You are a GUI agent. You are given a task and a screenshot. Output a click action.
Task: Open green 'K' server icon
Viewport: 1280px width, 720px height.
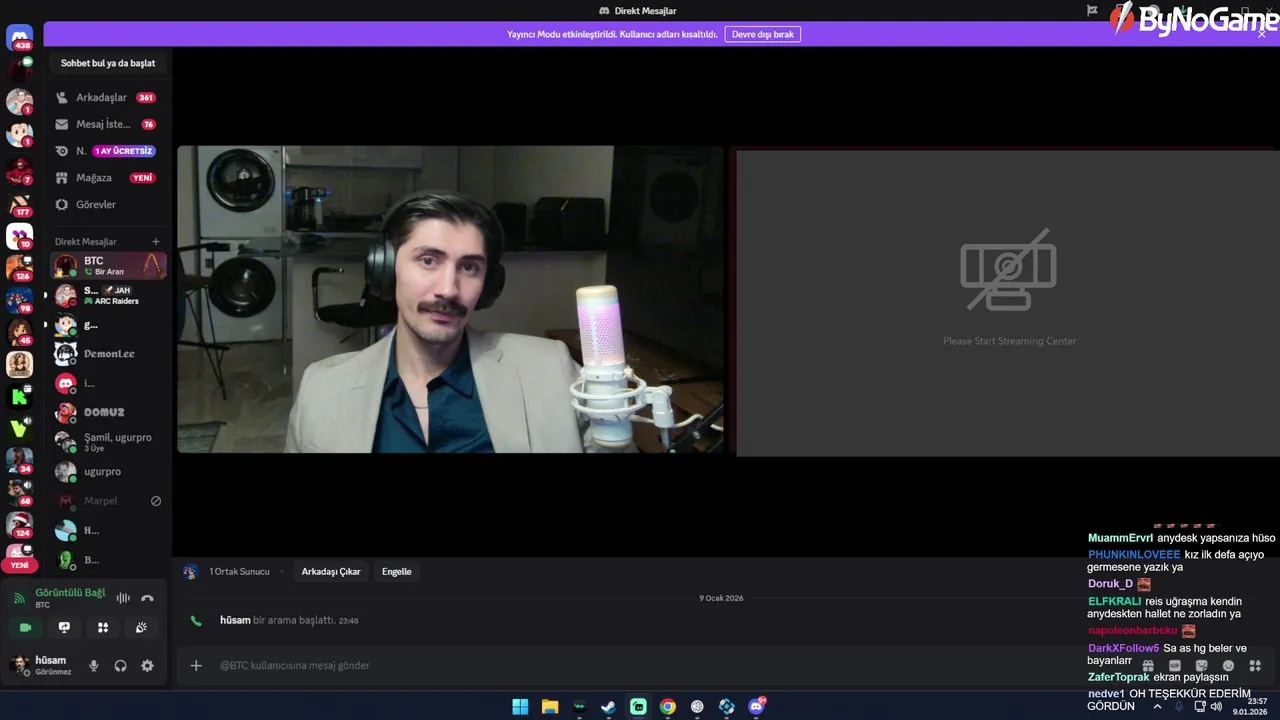click(19, 396)
